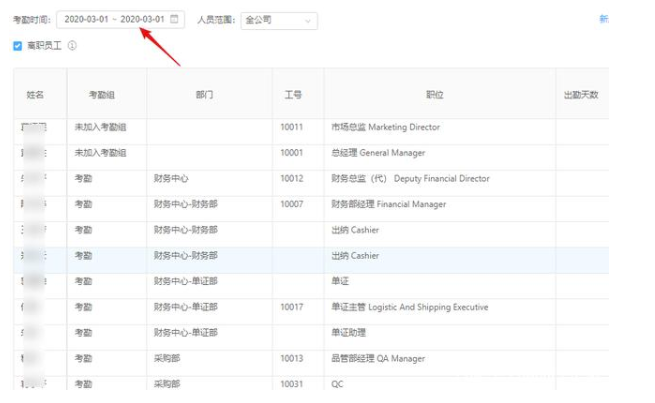The width and height of the screenshot is (655, 403).
Task: Click the 考勤时间 date range input
Action: point(120,19)
